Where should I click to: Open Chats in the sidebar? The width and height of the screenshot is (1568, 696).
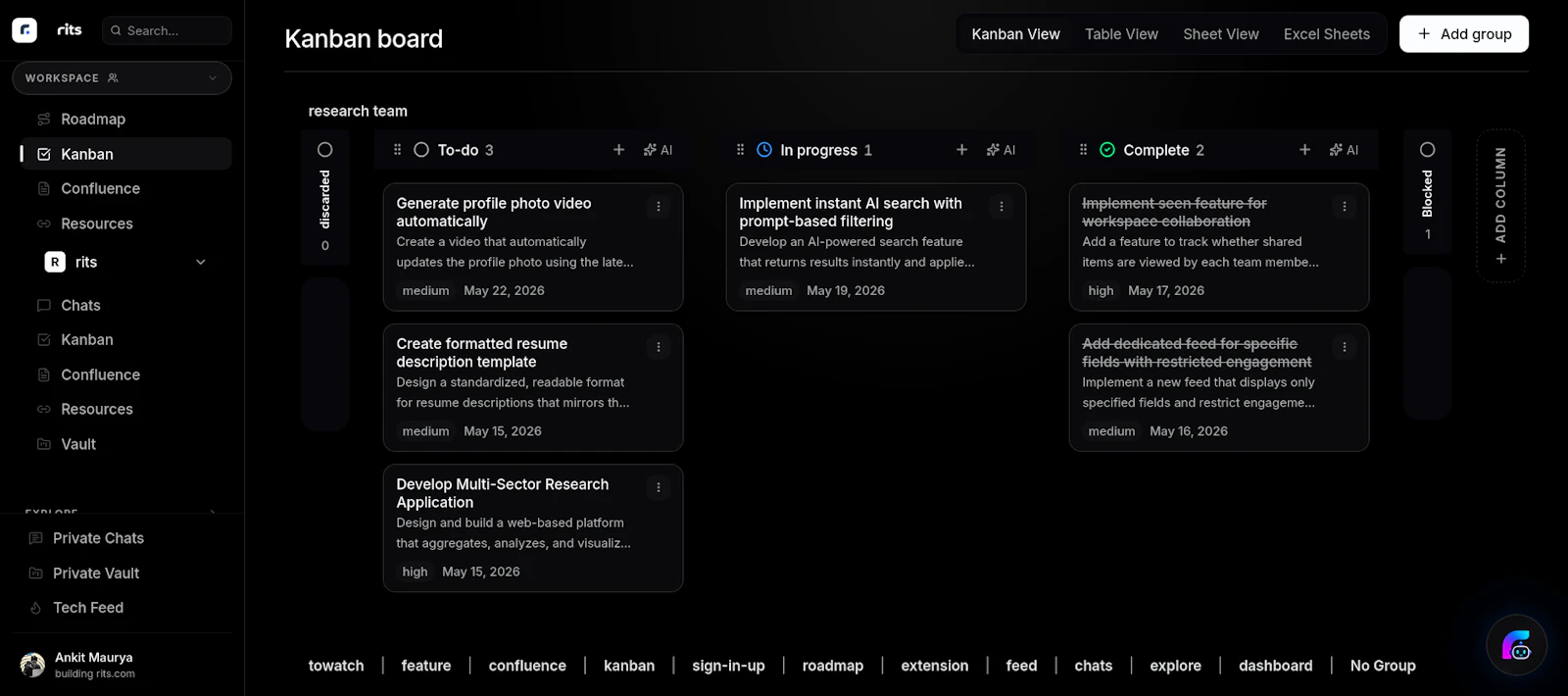click(125, 306)
